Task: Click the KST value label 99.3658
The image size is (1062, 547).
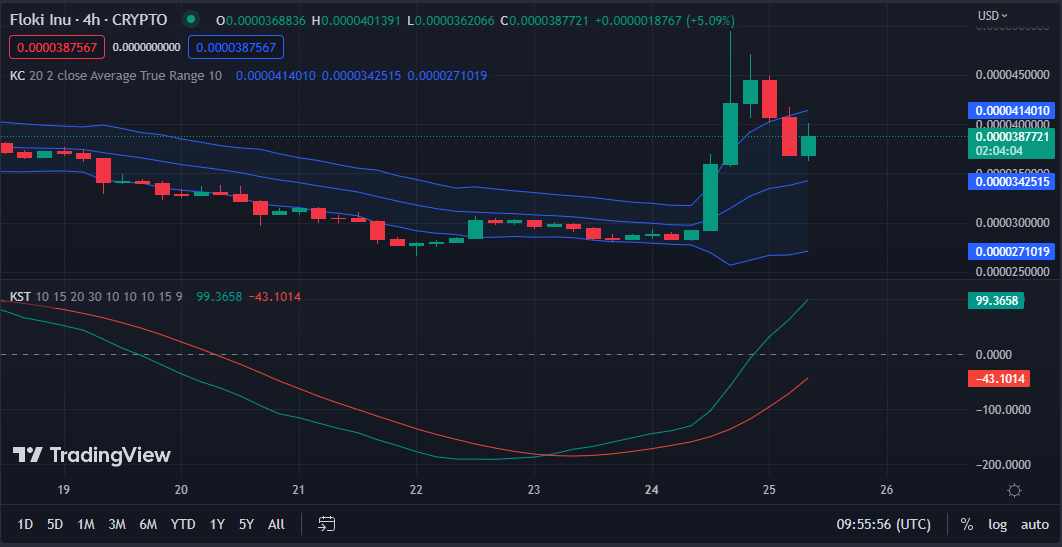Action: 997,301
